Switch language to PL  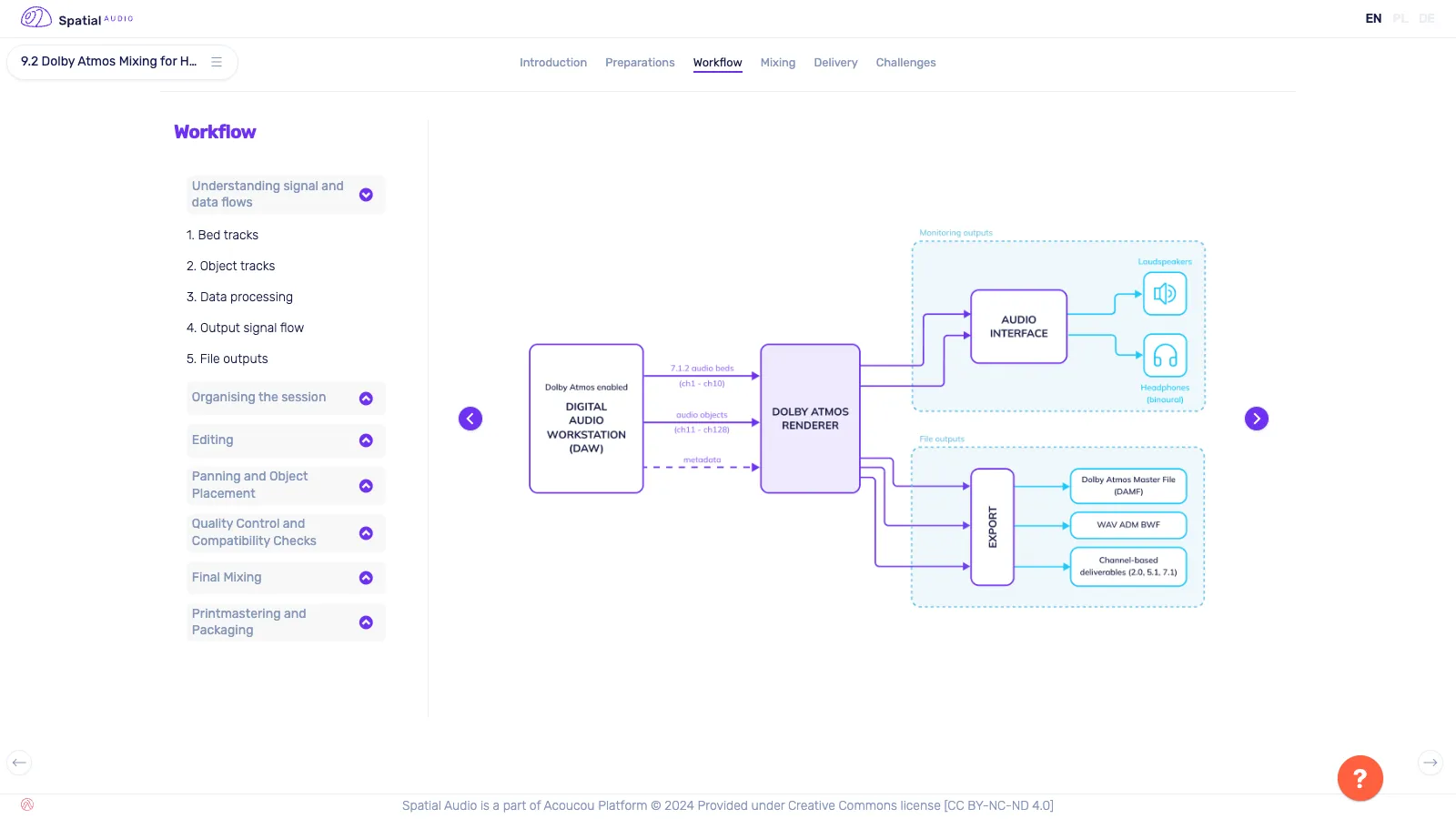[1400, 18]
